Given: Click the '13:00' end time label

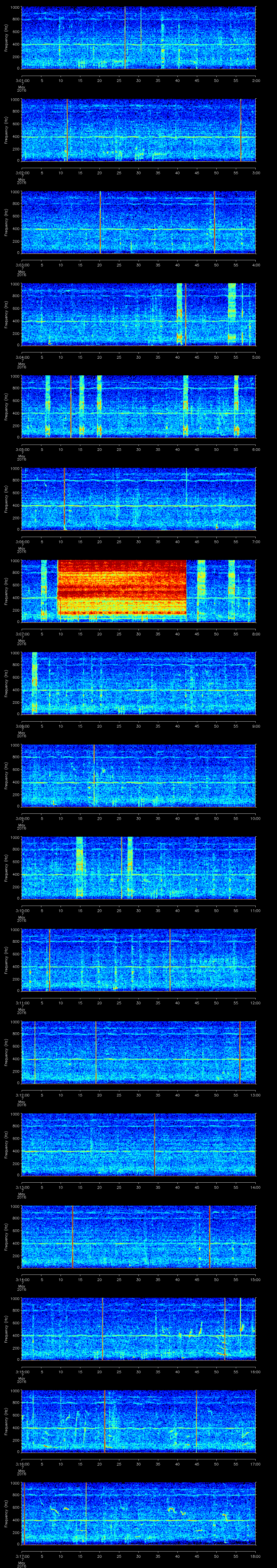Looking at the screenshot, I should click(x=255, y=1096).
